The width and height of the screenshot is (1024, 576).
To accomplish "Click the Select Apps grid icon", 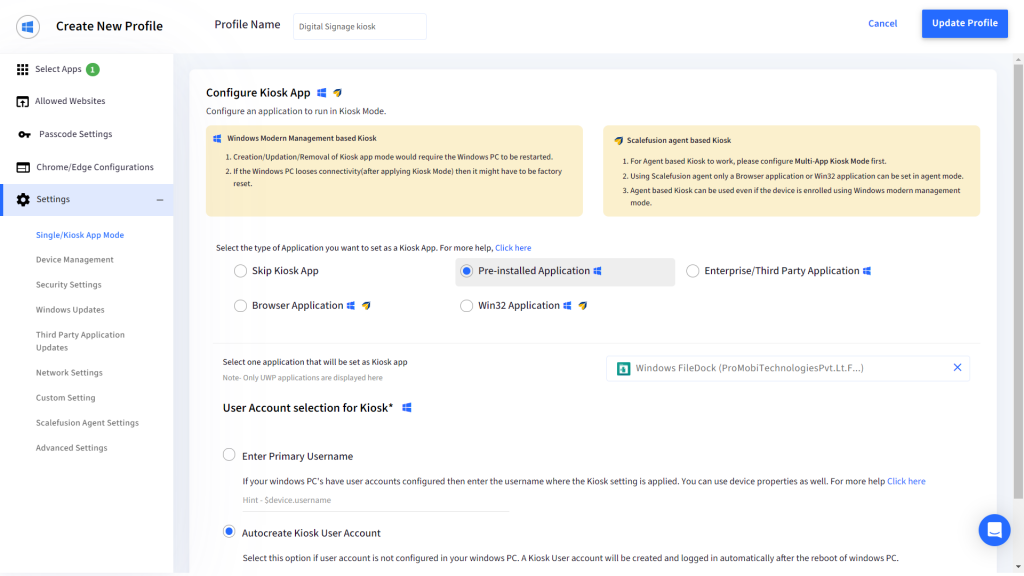I will pos(23,69).
